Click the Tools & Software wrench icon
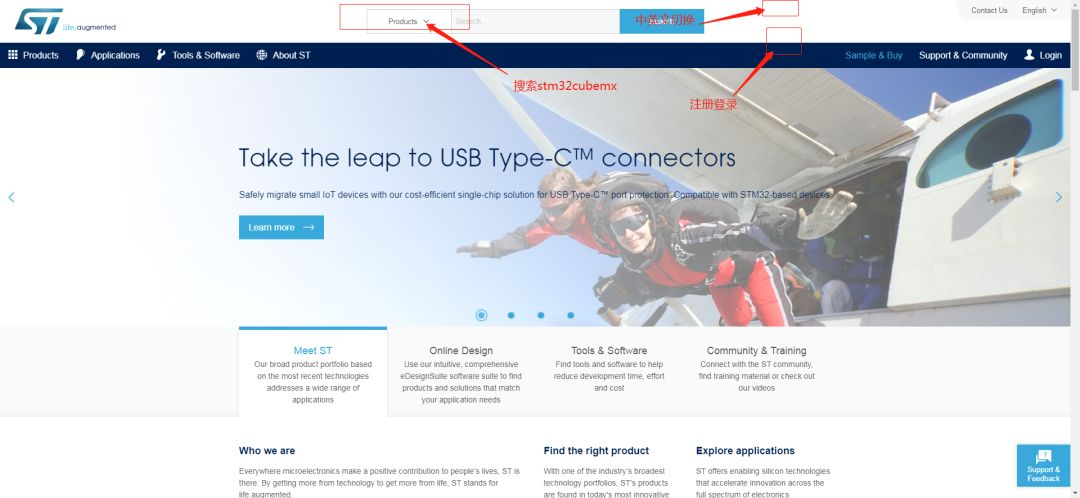The width and height of the screenshot is (1080, 498). tap(161, 55)
